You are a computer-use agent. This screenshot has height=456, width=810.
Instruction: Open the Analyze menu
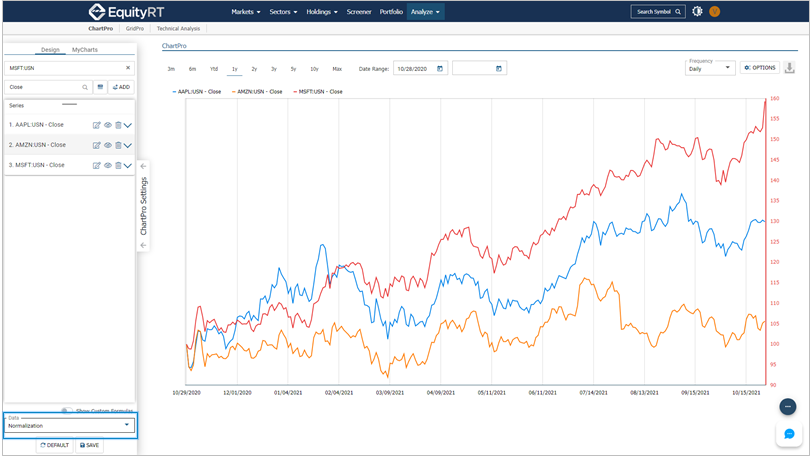coord(425,11)
